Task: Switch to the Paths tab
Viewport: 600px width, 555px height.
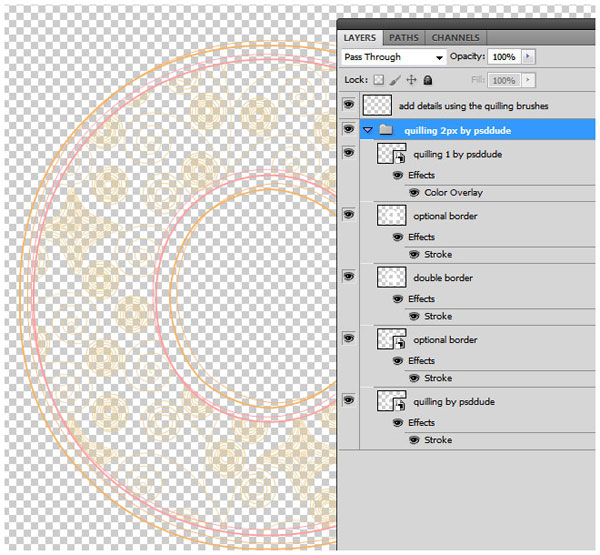Action: coord(404,38)
